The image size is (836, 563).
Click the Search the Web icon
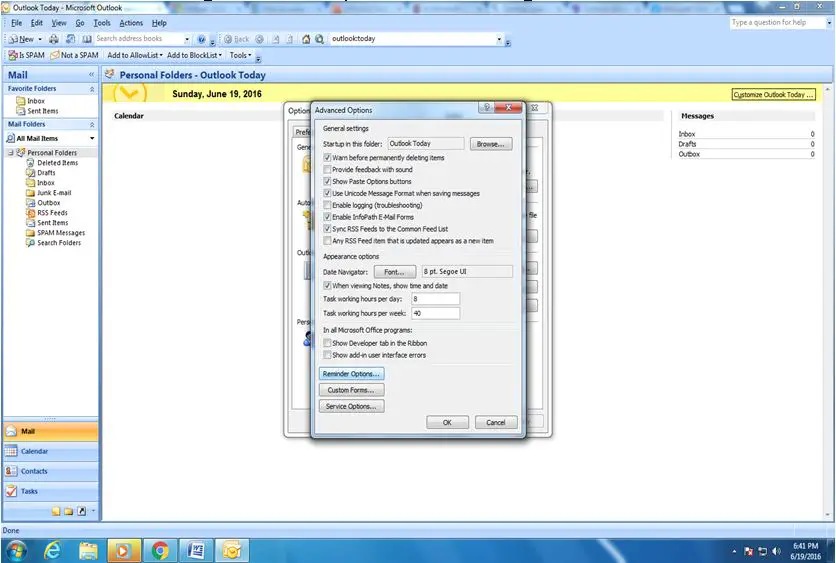pyautogui.click(x=319, y=39)
